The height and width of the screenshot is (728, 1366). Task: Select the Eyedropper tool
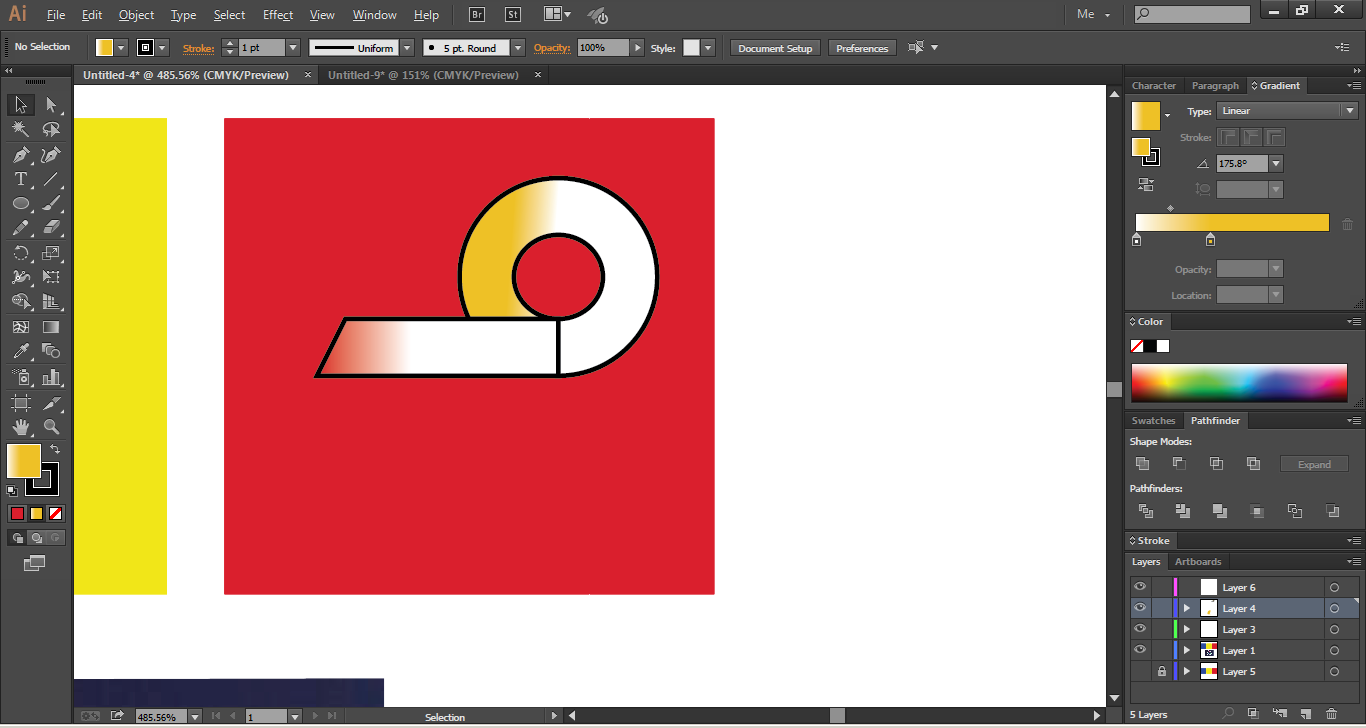click(x=21, y=351)
